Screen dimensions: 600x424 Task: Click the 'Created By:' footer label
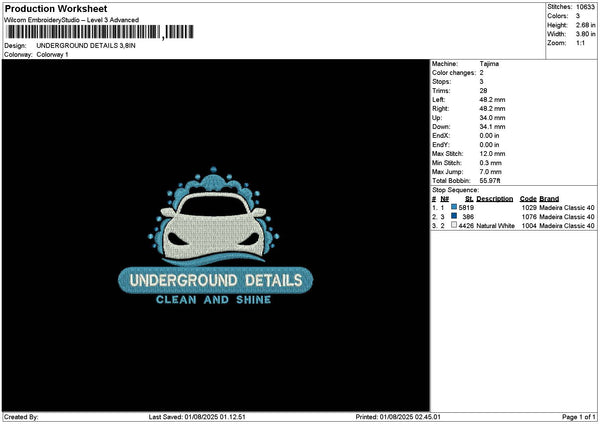point(21,417)
